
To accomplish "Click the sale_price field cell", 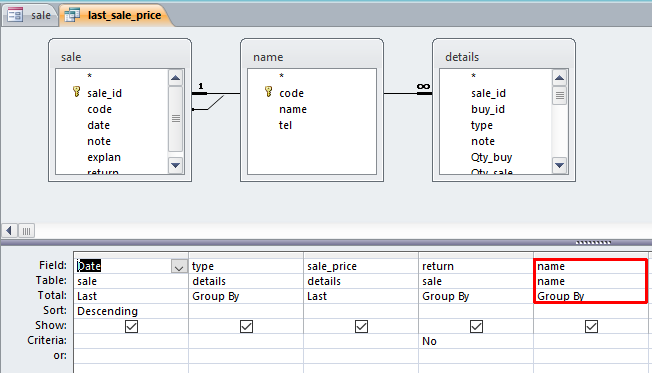I will pyautogui.click(x=361, y=266).
